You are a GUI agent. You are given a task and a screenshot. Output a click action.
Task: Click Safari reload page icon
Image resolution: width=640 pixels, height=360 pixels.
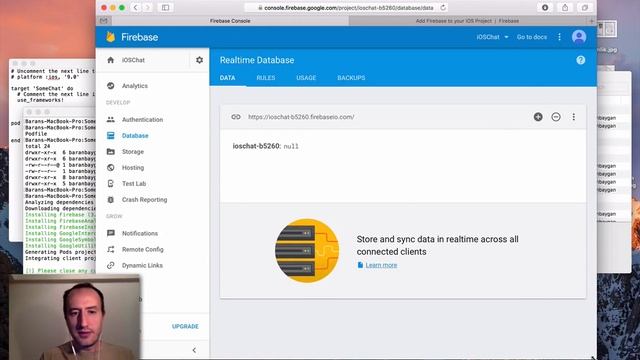point(443,7)
